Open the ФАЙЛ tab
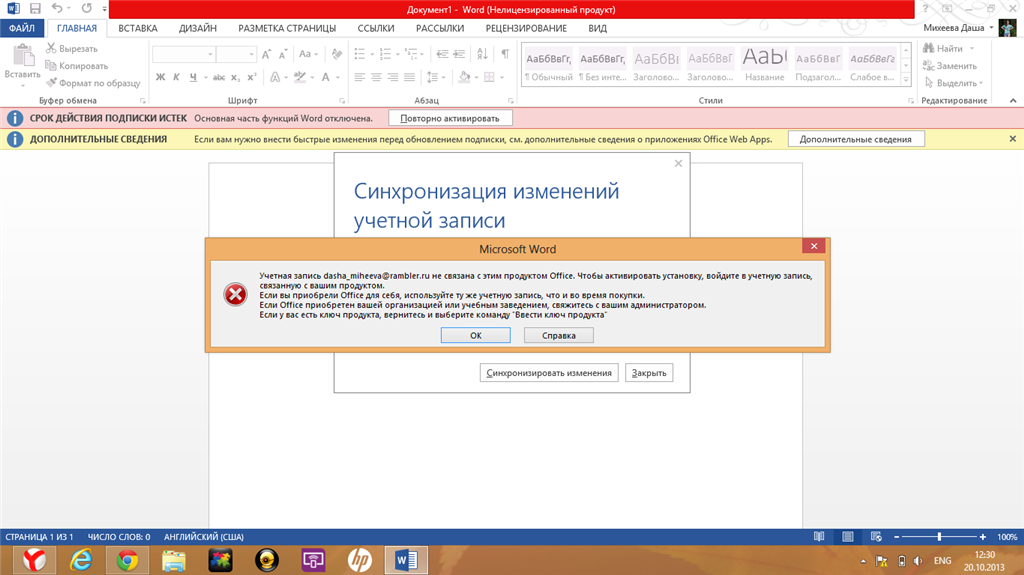 22,28
